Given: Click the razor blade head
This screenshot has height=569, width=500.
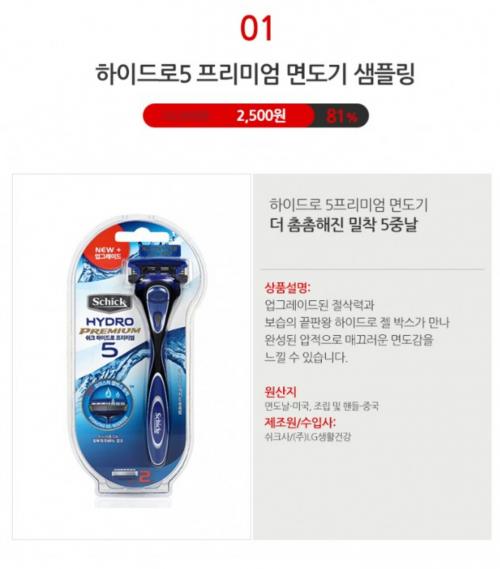Looking at the screenshot, I should [x=159, y=262].
